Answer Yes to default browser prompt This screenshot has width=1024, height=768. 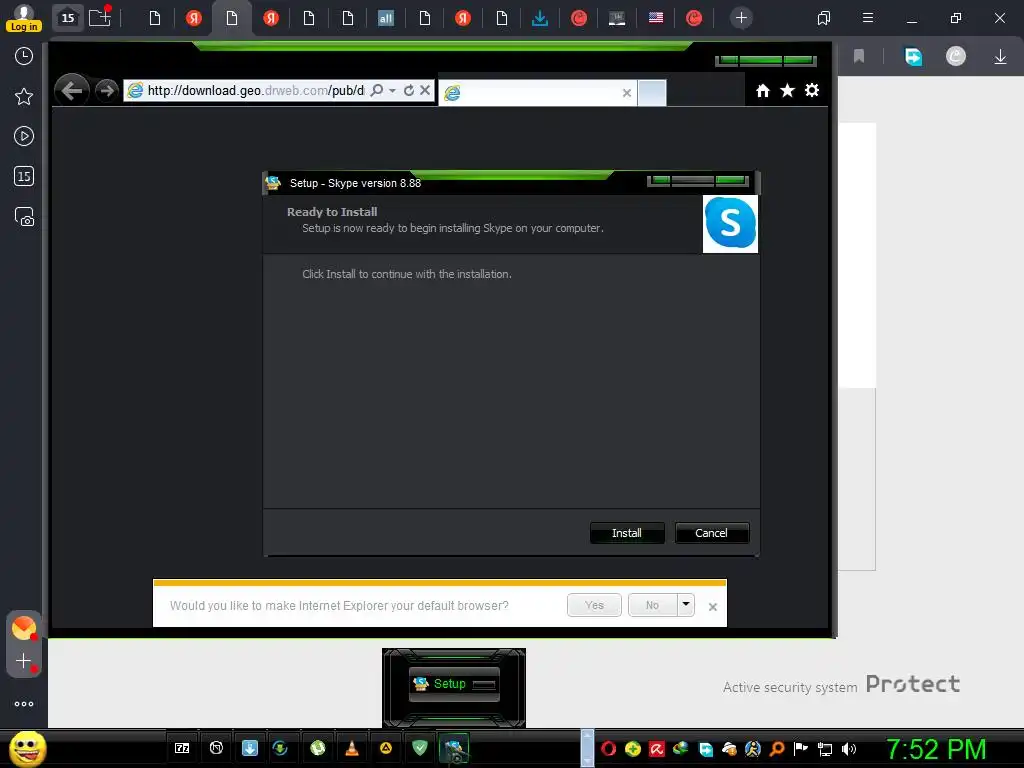[x=594, y=605]
